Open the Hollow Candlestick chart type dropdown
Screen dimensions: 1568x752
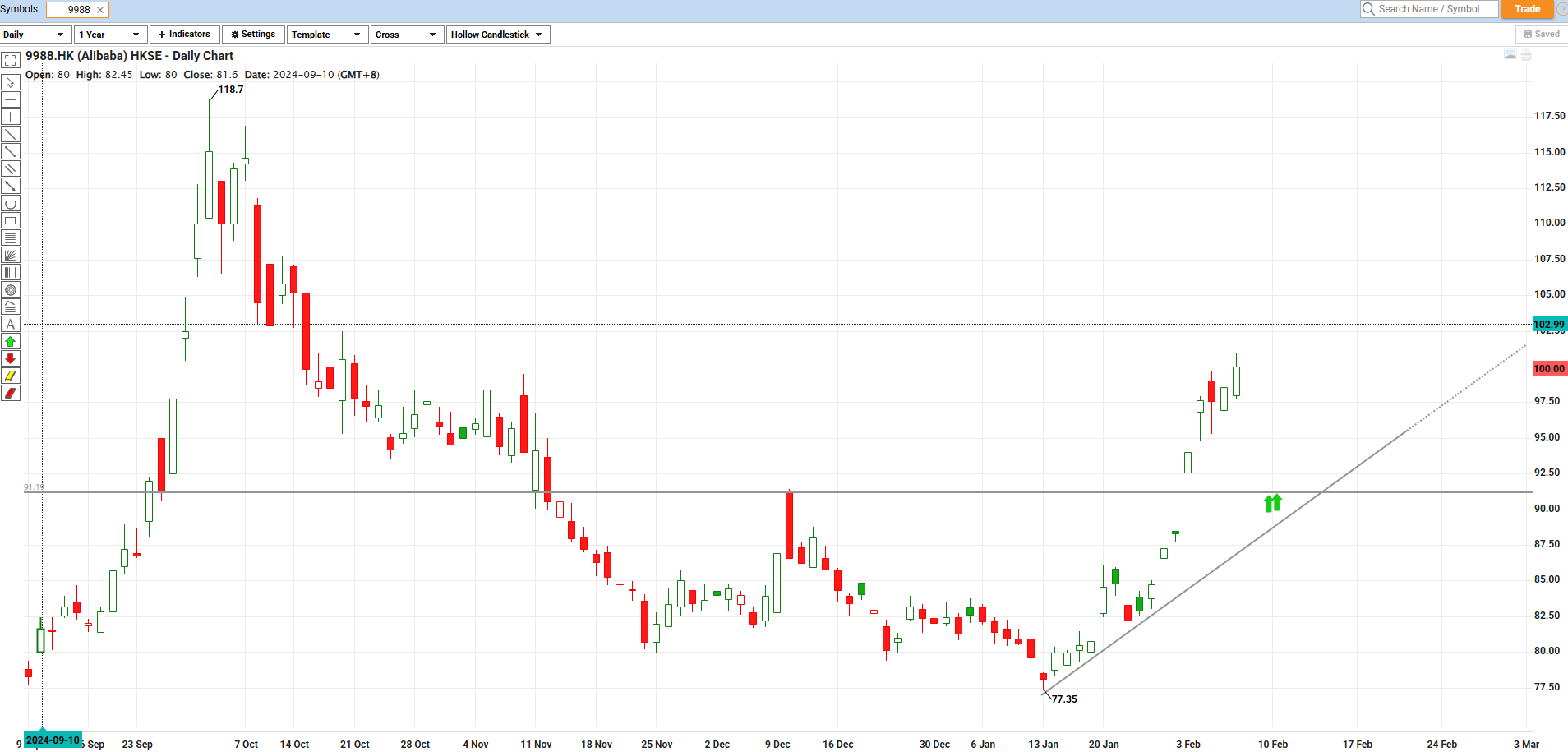[497, 34]
